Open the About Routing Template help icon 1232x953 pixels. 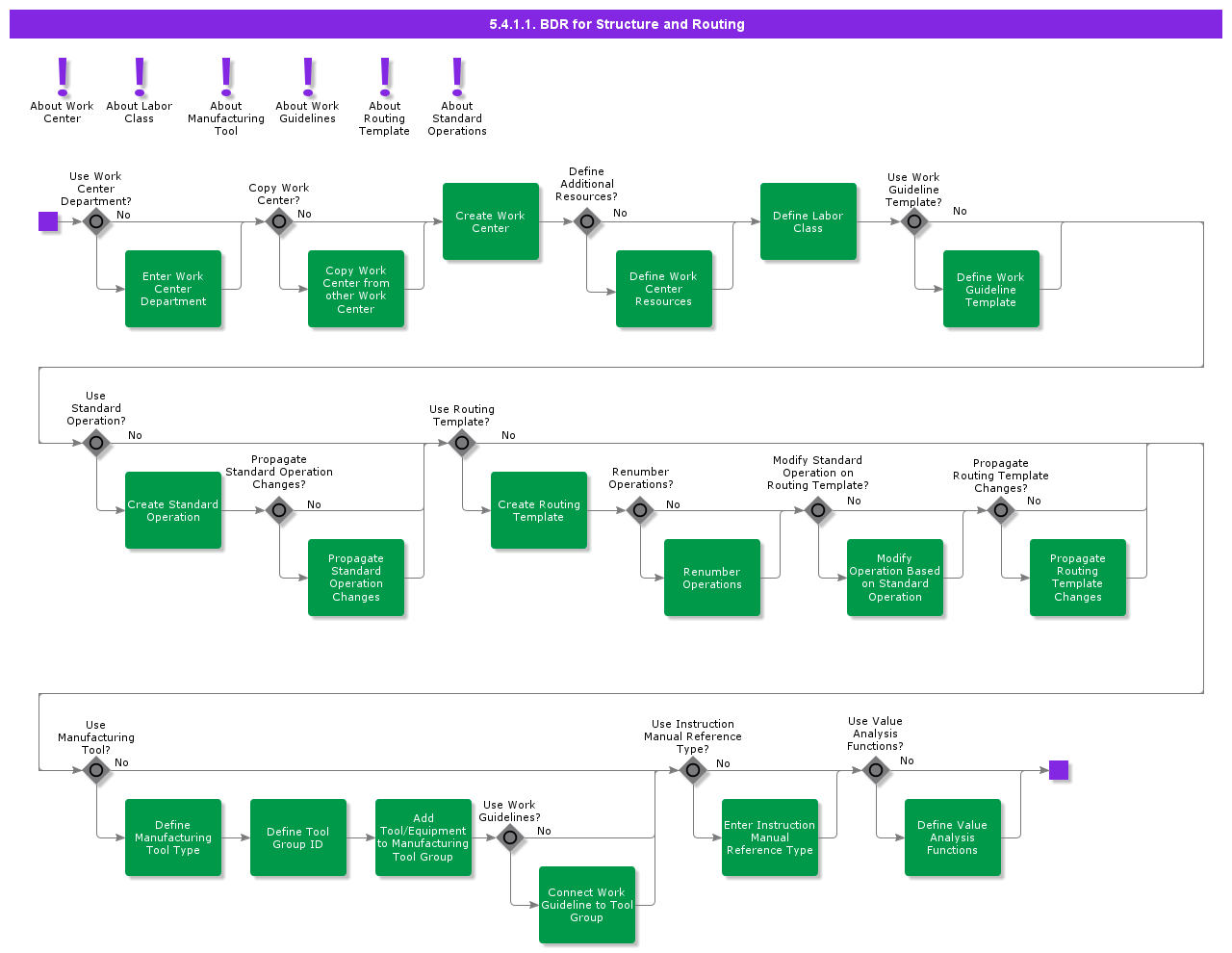pos(384,77)
